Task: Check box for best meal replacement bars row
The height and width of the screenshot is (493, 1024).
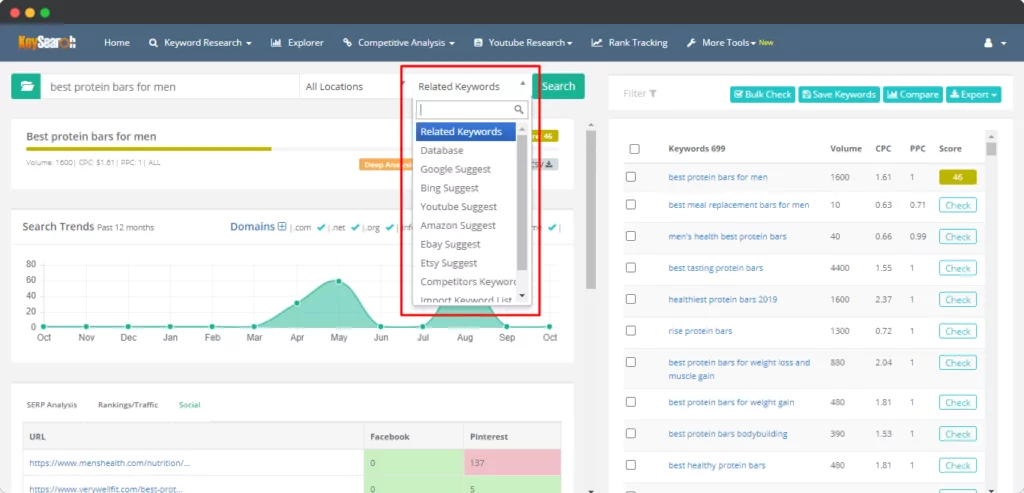Action: click(x=631, y=205)
